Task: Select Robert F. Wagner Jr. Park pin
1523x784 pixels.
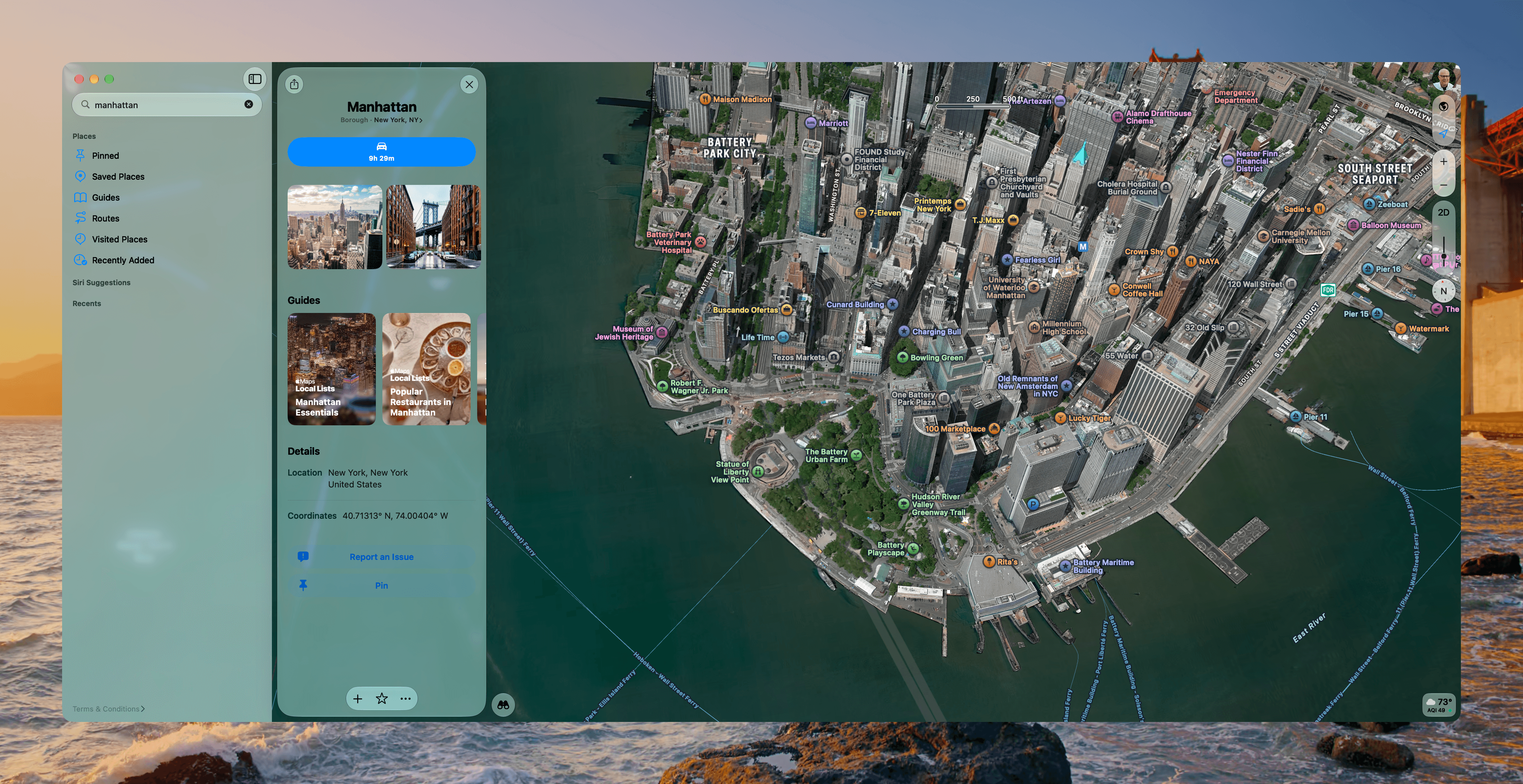Action: (x=662, y=386)
